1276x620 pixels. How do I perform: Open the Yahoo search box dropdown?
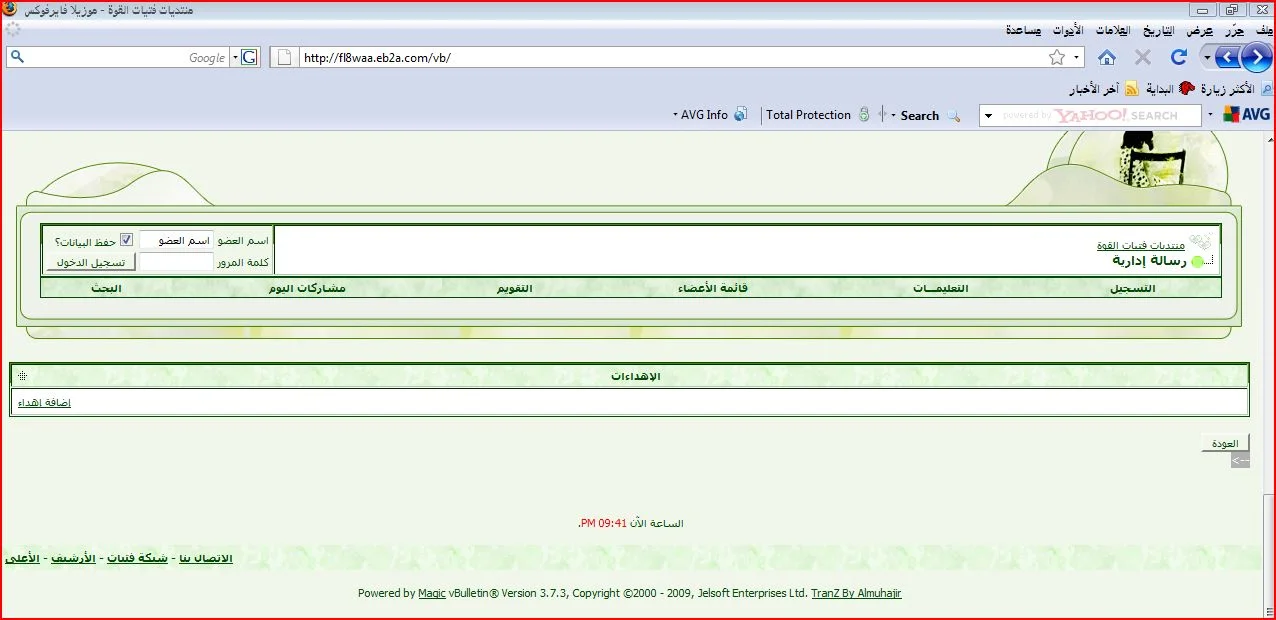(989, 116)
